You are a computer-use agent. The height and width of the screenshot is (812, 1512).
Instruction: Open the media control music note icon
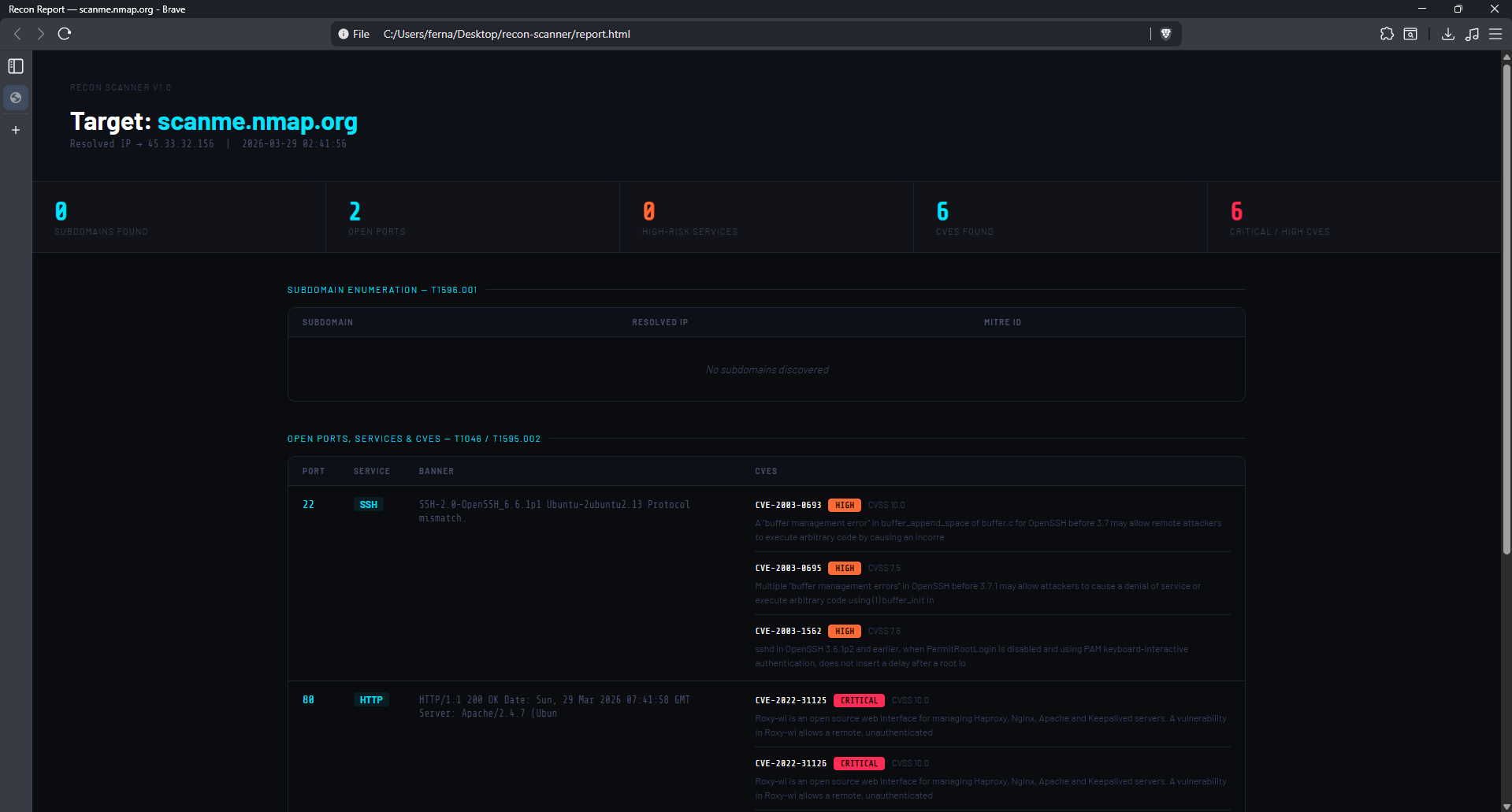point(1472,34)
